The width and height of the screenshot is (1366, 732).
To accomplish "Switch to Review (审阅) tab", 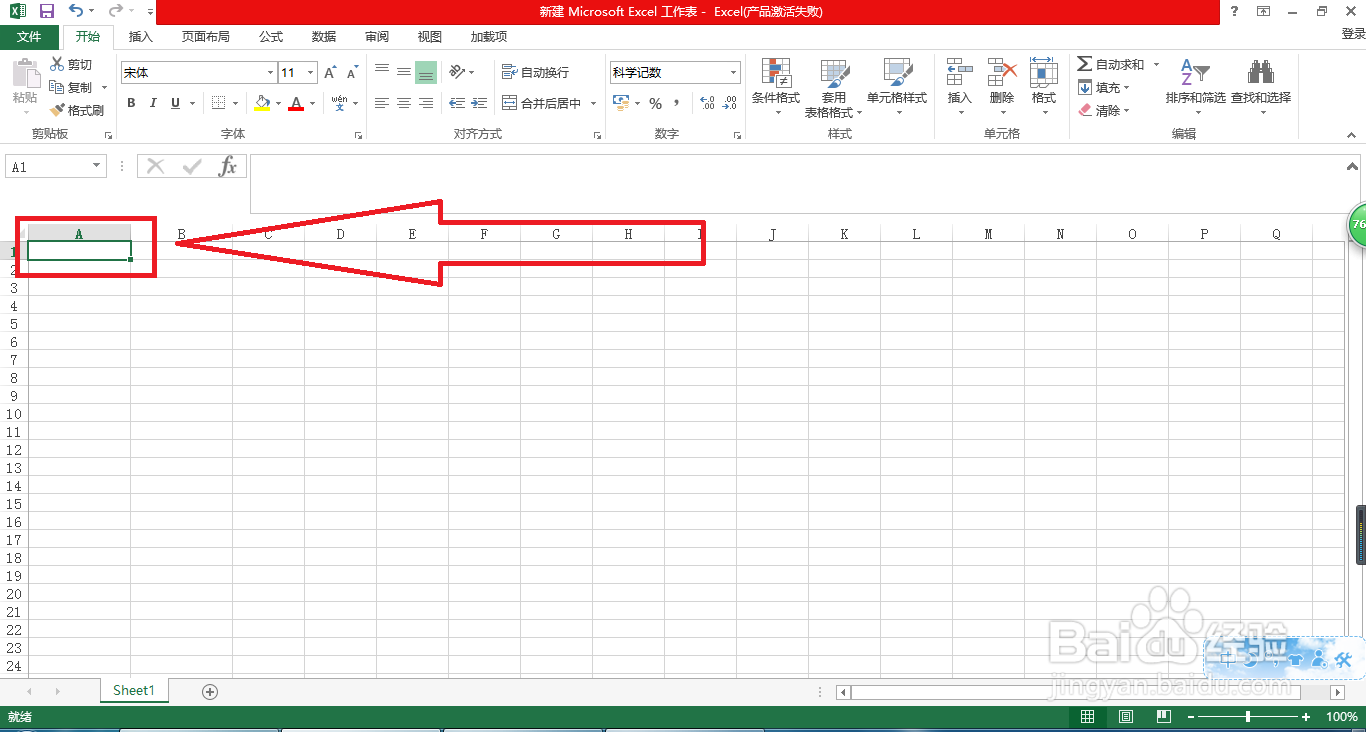I will (x=377, y=37).
